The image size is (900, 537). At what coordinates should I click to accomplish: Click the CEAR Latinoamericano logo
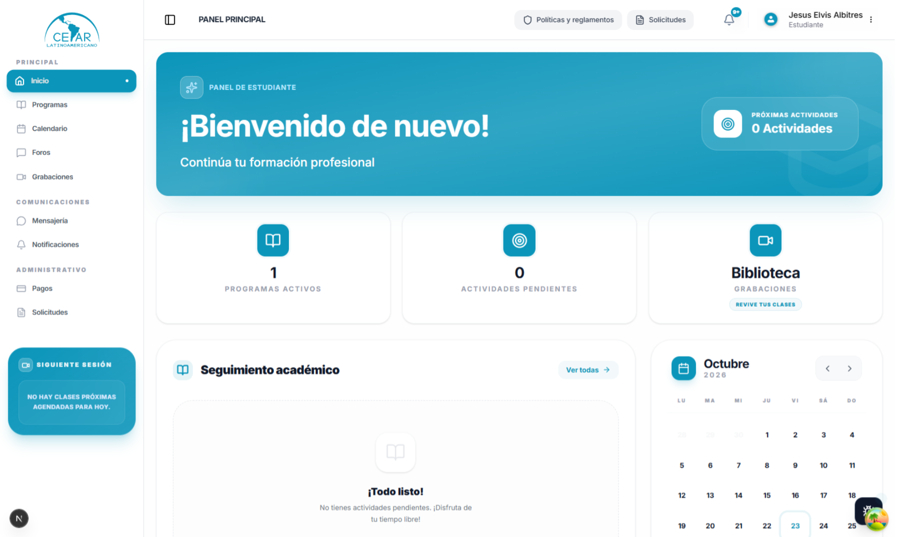tap(72, 30)
